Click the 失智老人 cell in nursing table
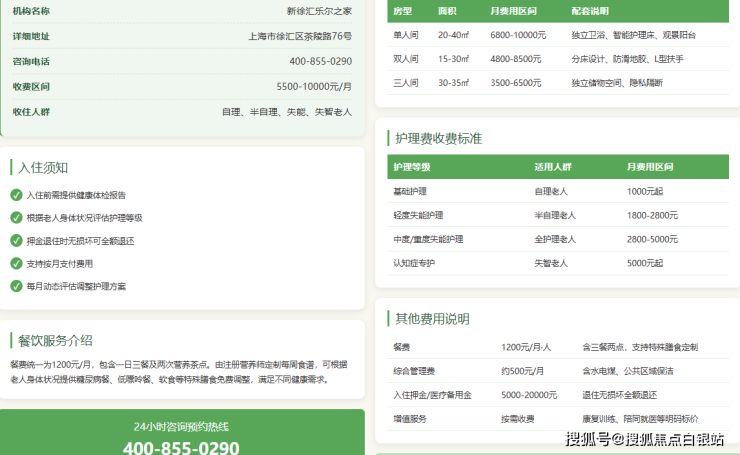 coord(551,263)
